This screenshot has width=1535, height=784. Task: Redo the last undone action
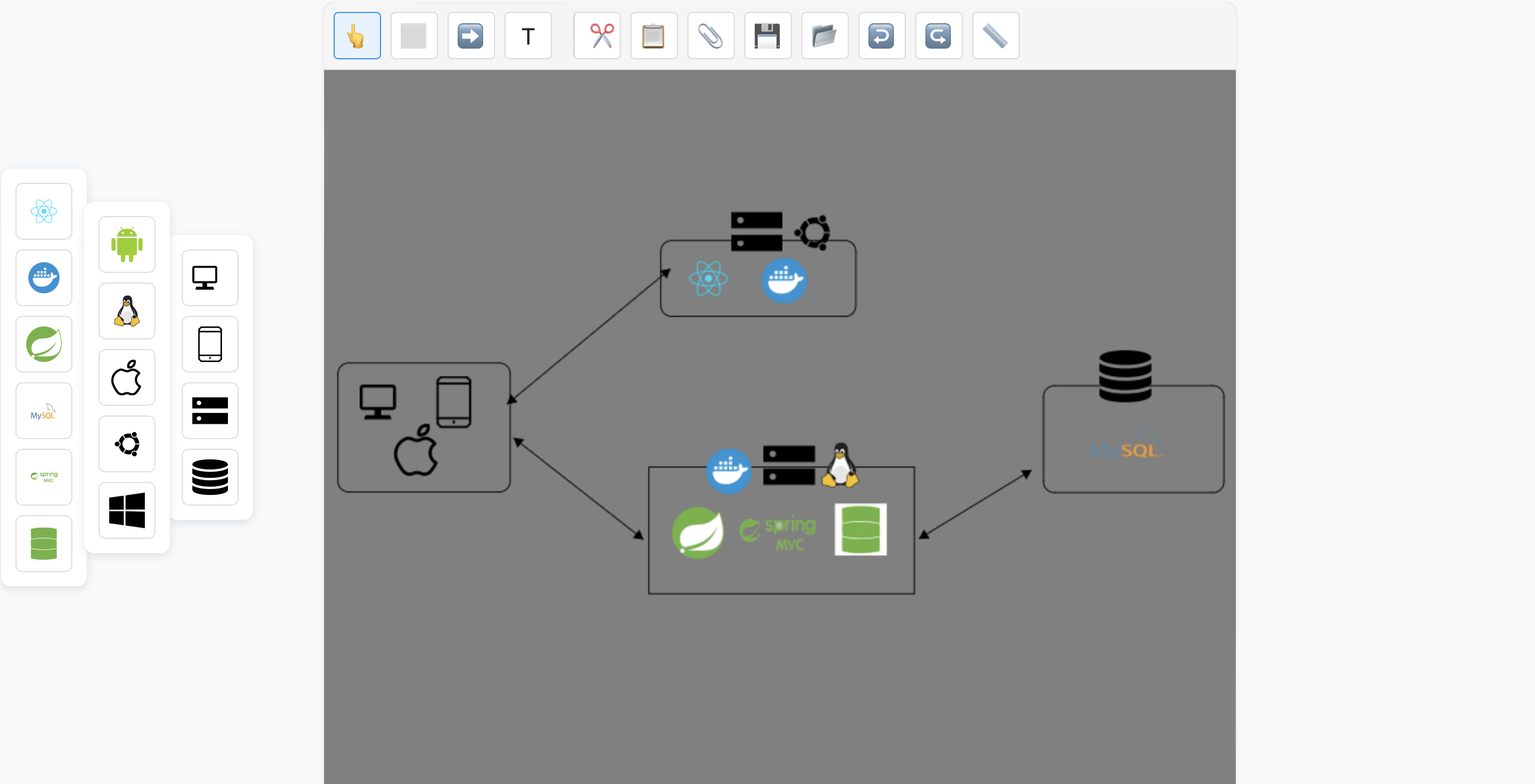tap(938, 36)
